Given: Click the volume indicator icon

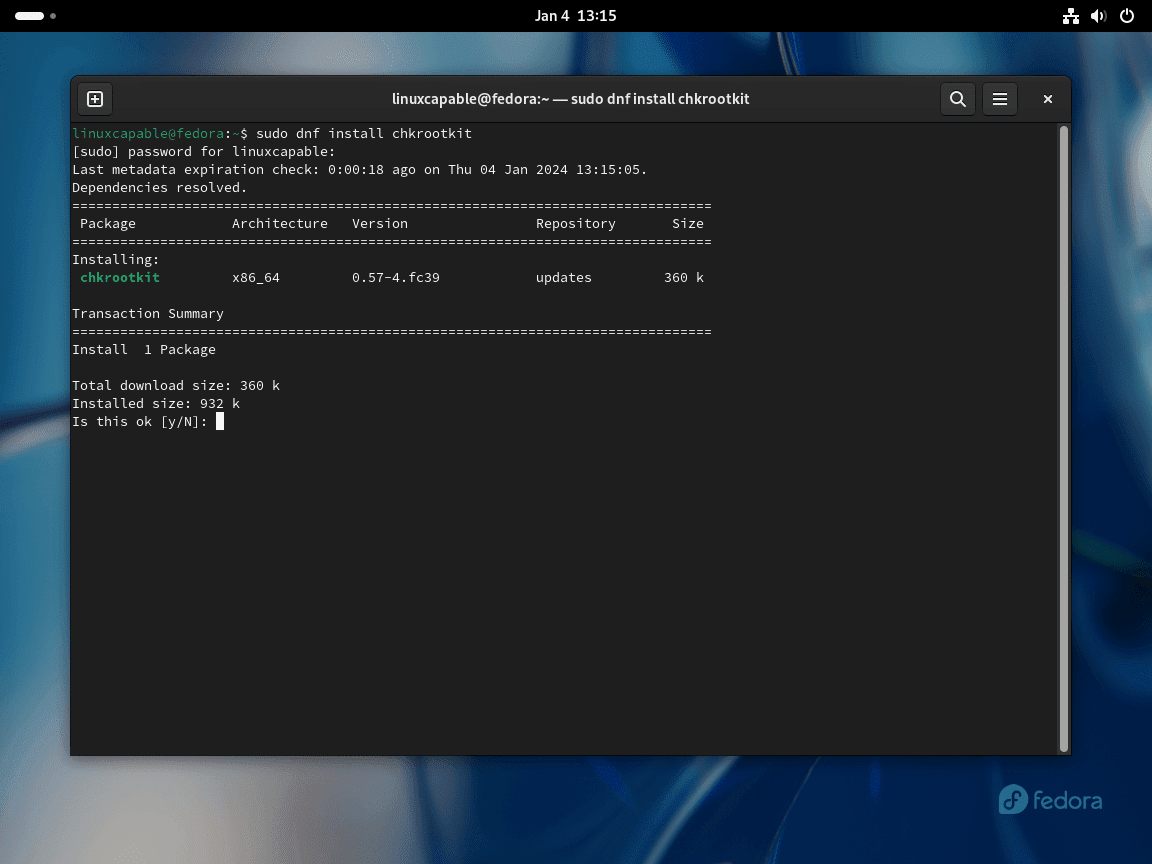Looking at the screenshot, I should point(1099,15).
